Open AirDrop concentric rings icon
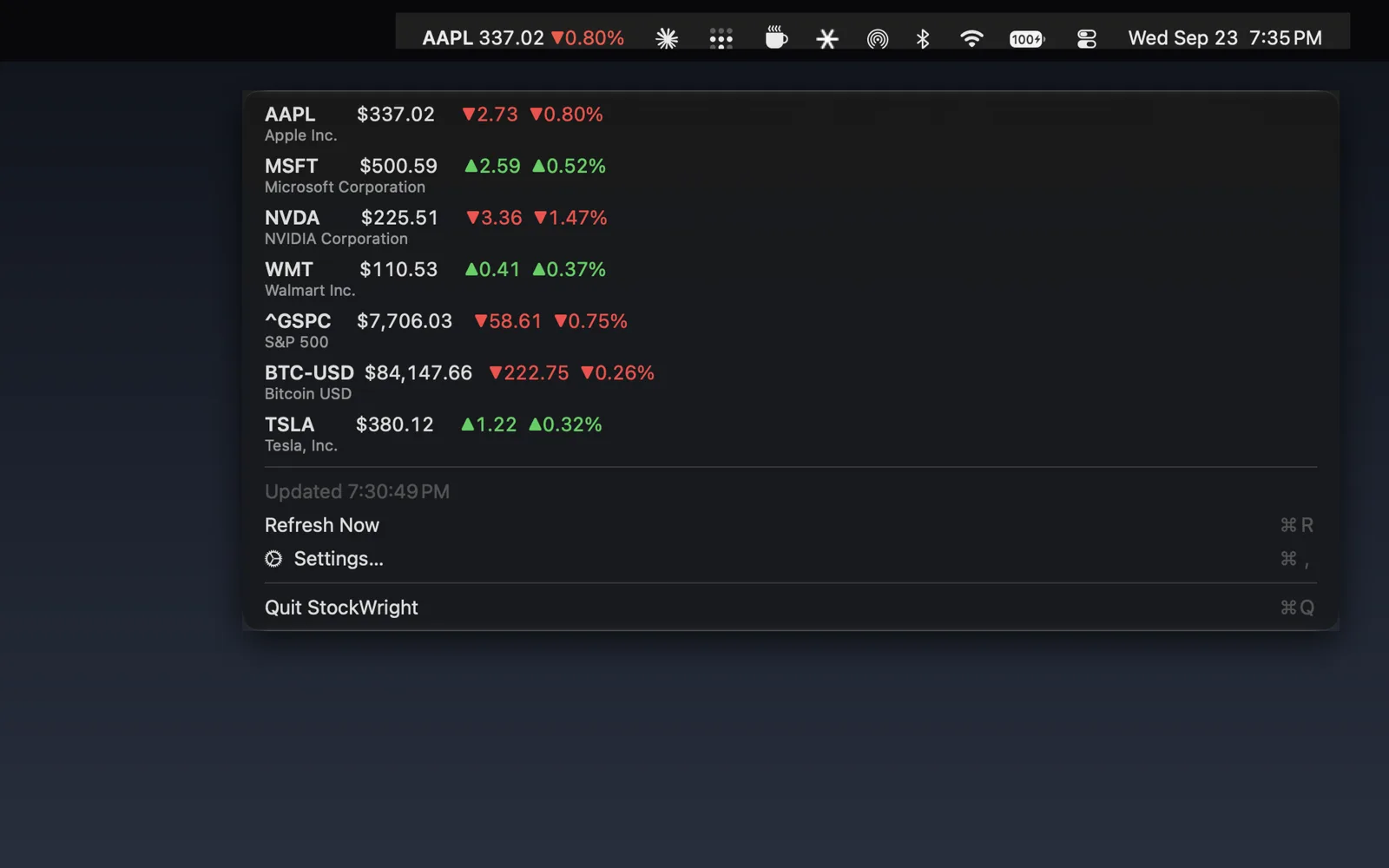The width and height of the screenshot is (1389, 868). point(878,39)
